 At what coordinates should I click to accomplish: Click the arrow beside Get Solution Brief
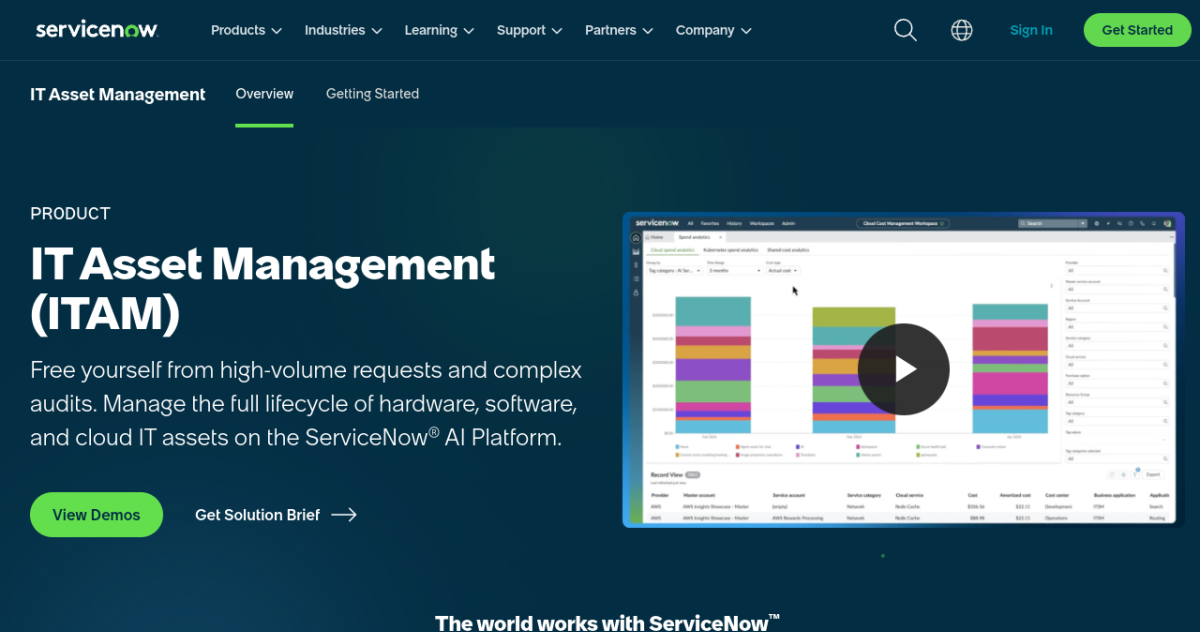pyautogui.click(x=344, y=515)
